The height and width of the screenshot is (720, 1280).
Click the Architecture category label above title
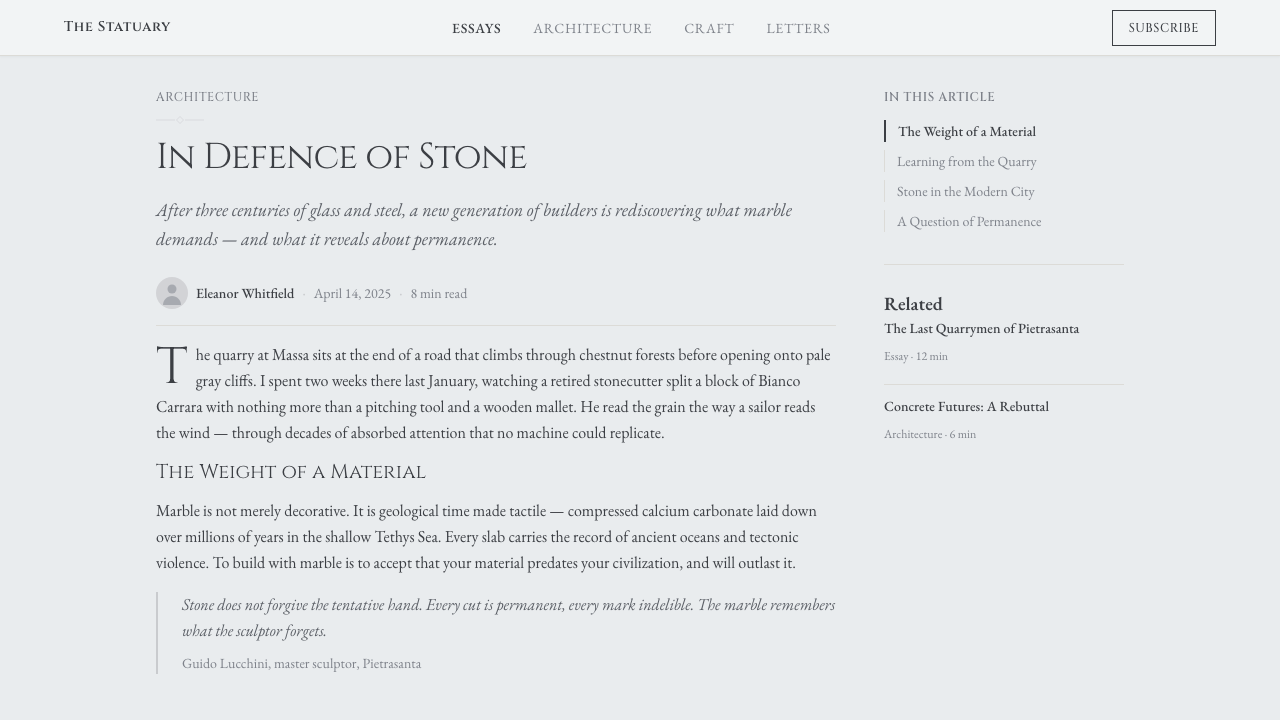(207, 97)
